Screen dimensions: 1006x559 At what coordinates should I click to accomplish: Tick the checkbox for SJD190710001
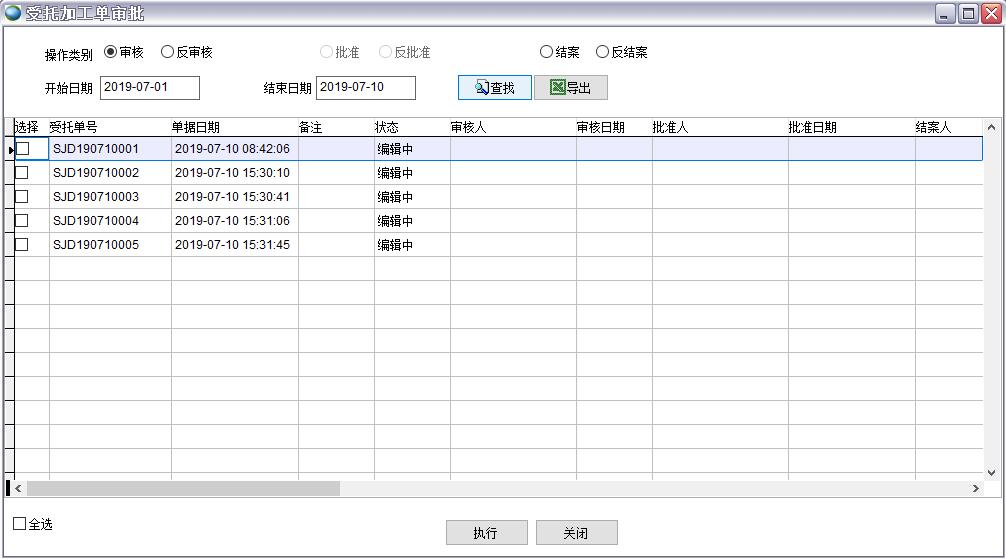click(22, 149)
